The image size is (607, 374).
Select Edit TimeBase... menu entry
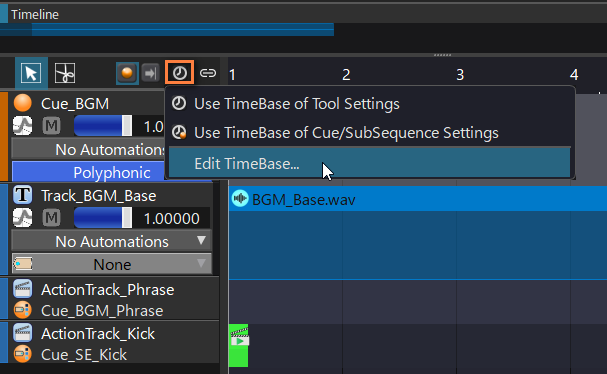[x=370, y=163]
